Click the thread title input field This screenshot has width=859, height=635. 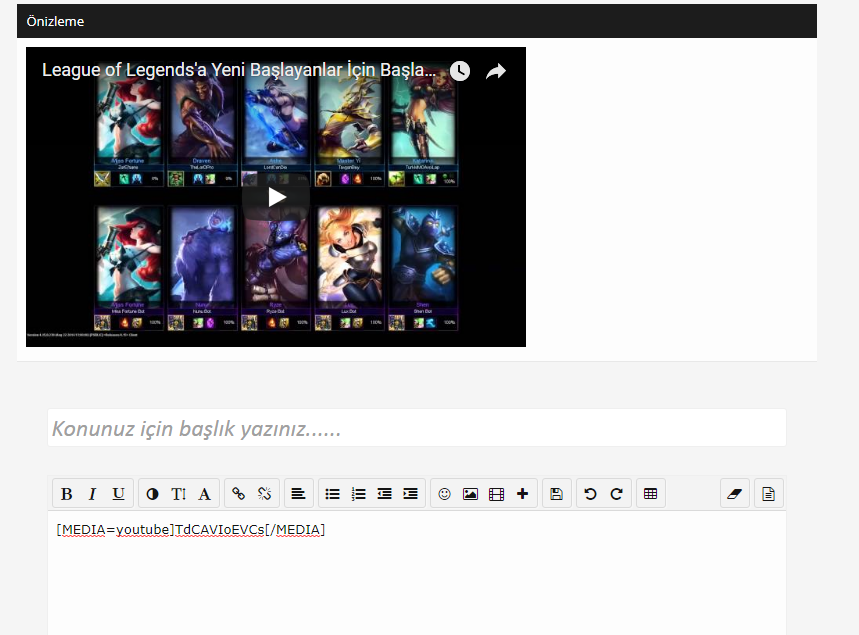pos(417,427)
